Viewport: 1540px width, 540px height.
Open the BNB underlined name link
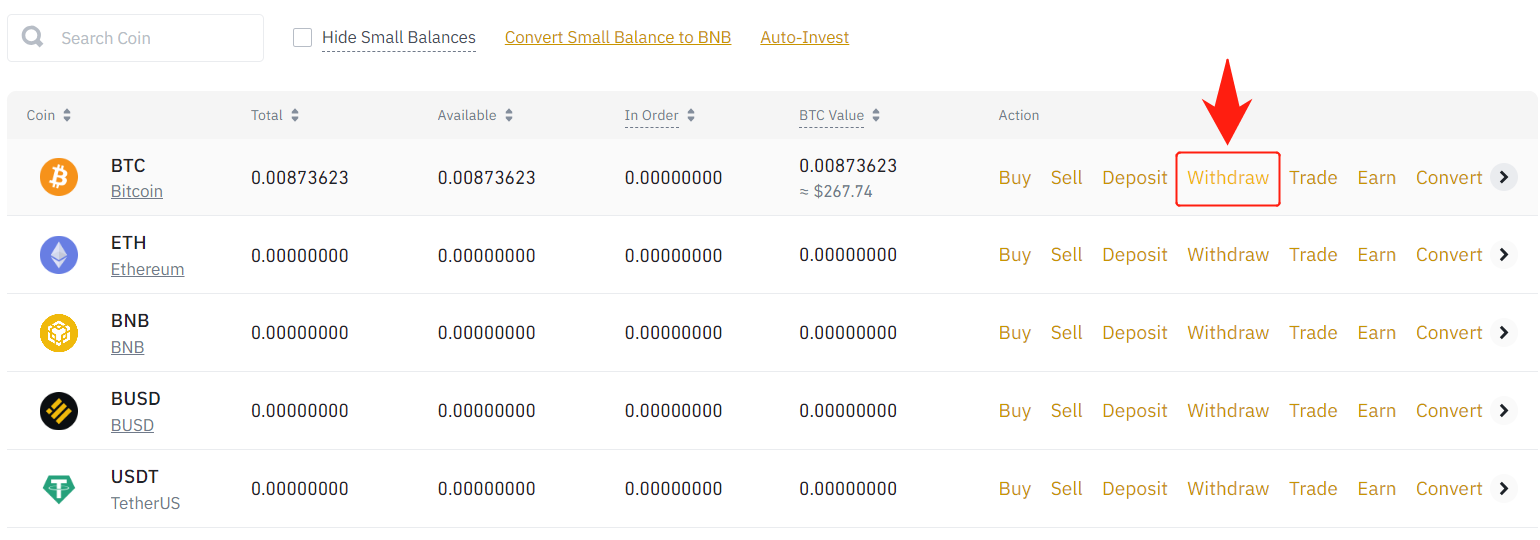click(x=128, y=347)
